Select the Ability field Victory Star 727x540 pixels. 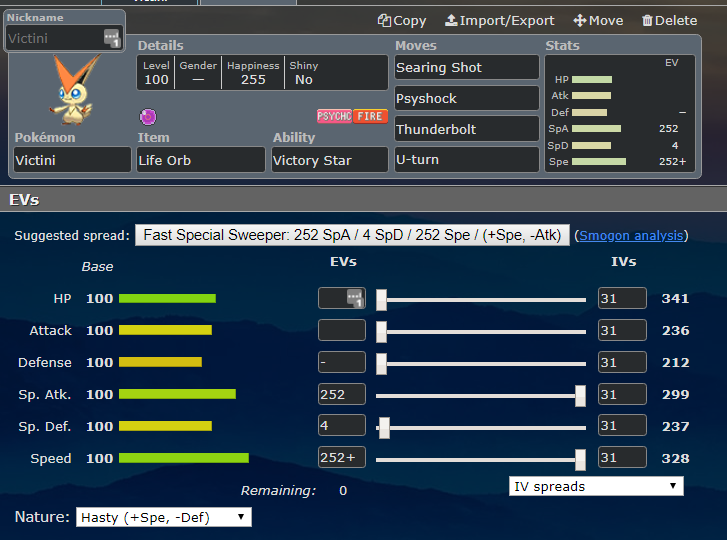(x=329, y=160)
